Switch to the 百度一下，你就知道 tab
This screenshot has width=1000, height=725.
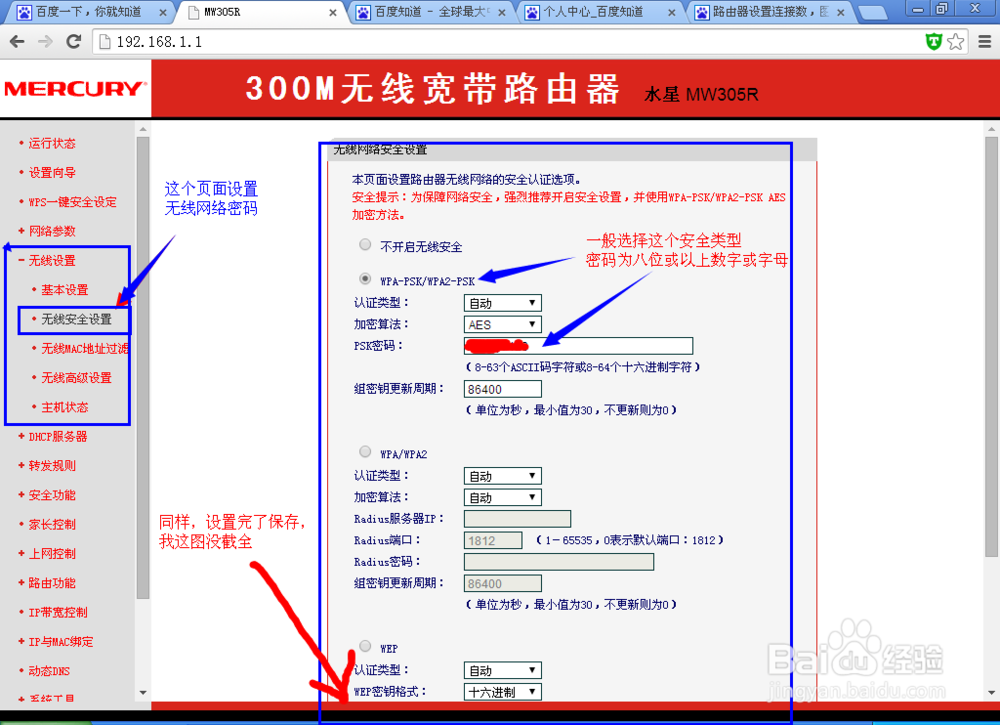pos(88,12)
